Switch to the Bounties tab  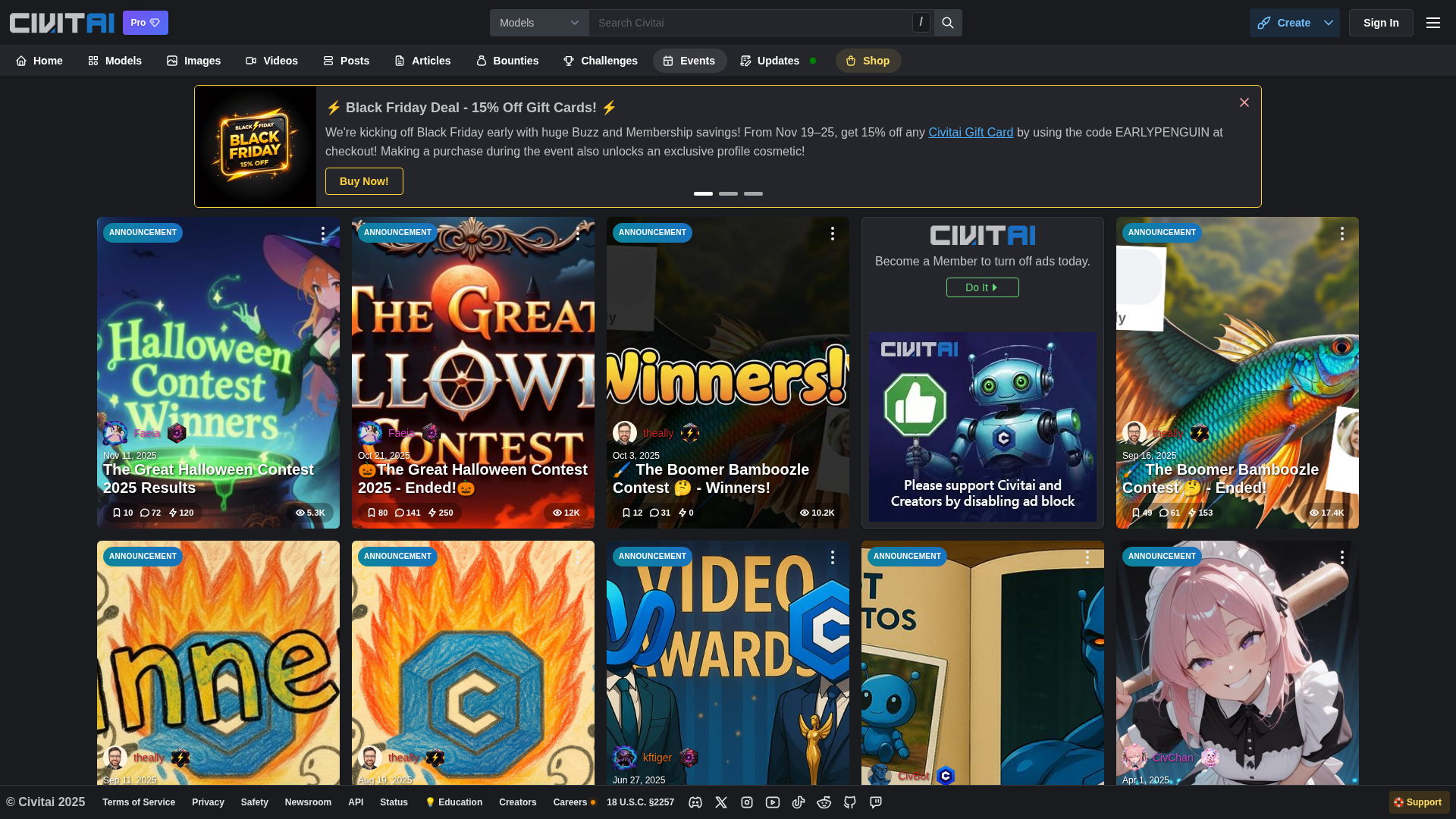507,61
